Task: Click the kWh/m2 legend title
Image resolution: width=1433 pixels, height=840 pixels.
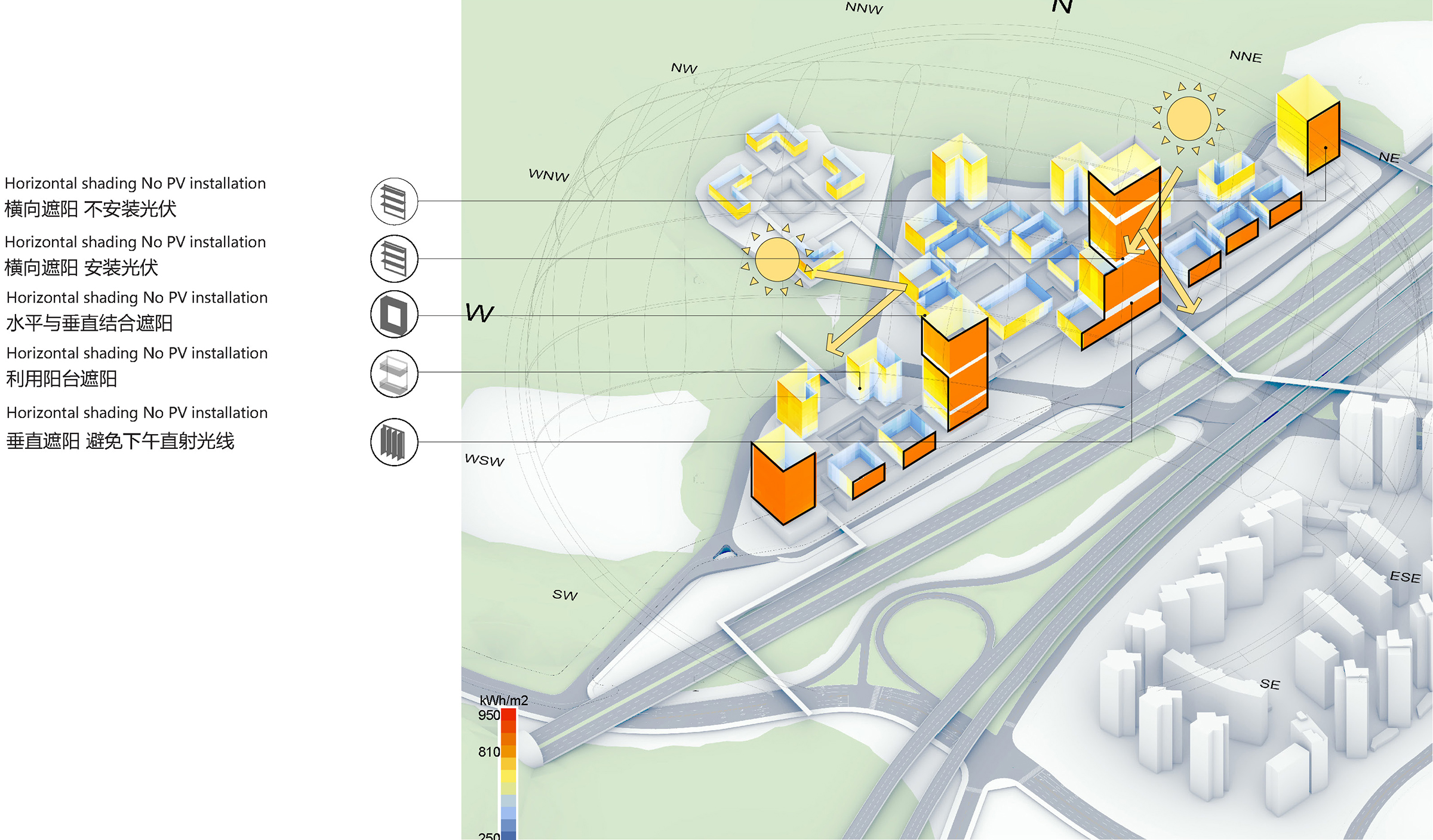Action: point(503,700)
